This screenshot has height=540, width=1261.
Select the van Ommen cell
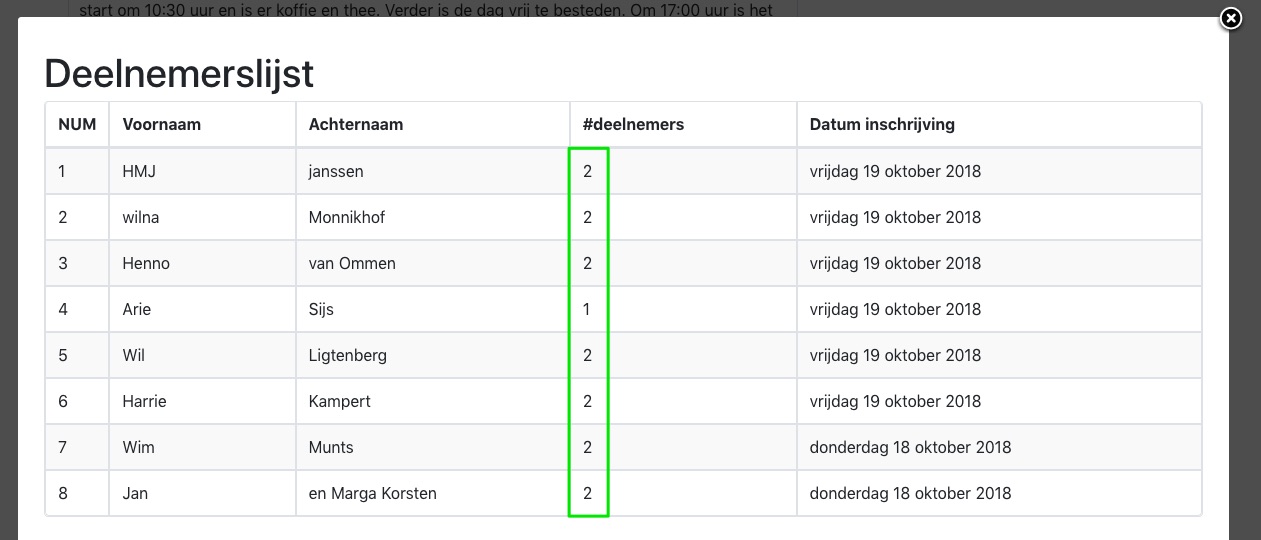pyautogui.click(x=433, y=263)
